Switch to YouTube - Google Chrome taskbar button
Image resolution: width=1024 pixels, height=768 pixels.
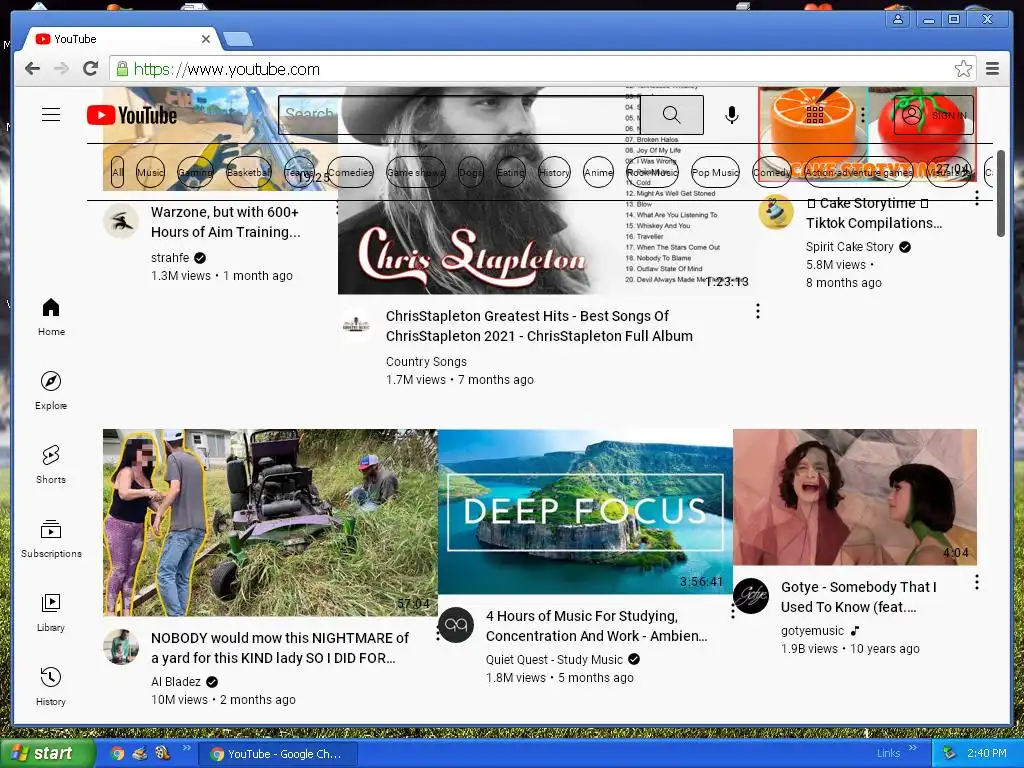point(278,754)
